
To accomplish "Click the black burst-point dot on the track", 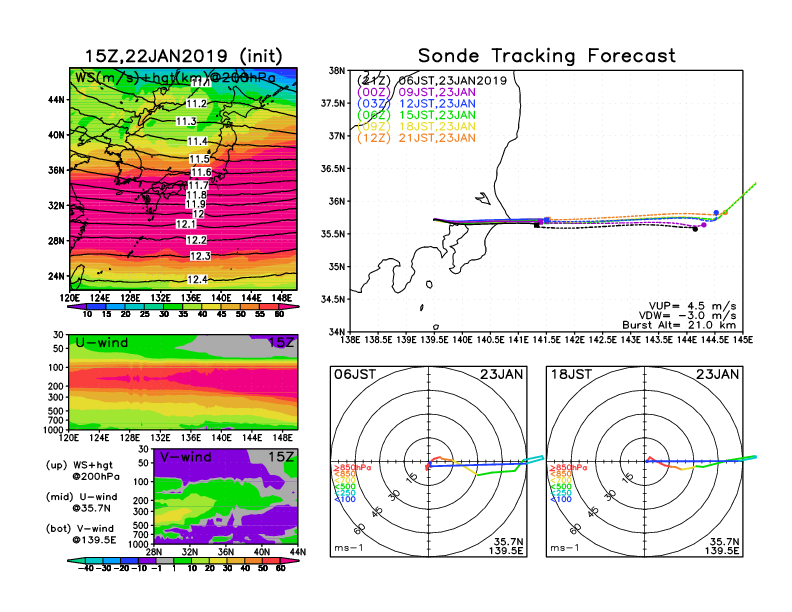I will tap(695, 229).
